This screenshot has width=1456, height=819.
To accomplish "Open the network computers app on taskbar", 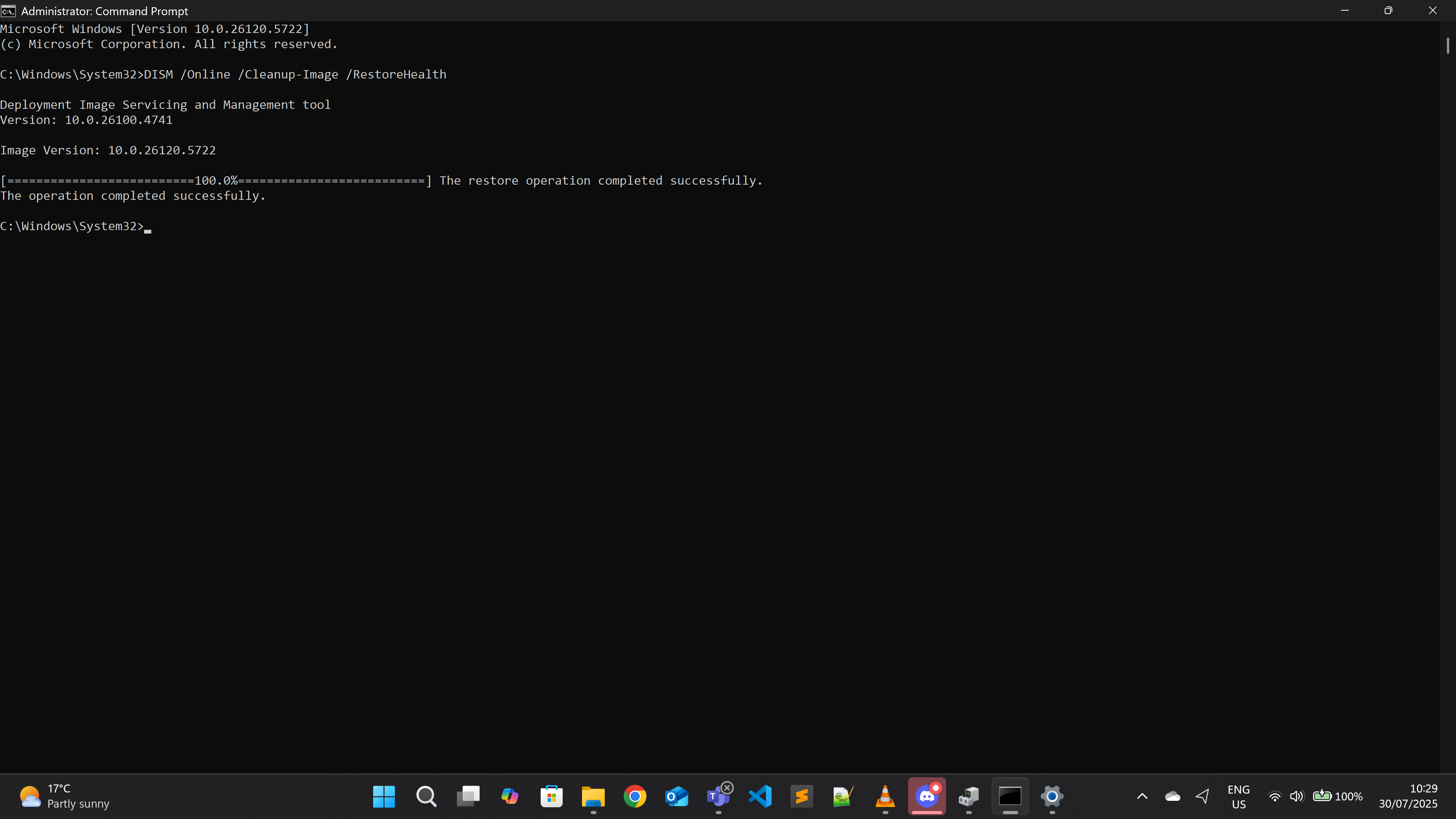I will click(969, 796).
